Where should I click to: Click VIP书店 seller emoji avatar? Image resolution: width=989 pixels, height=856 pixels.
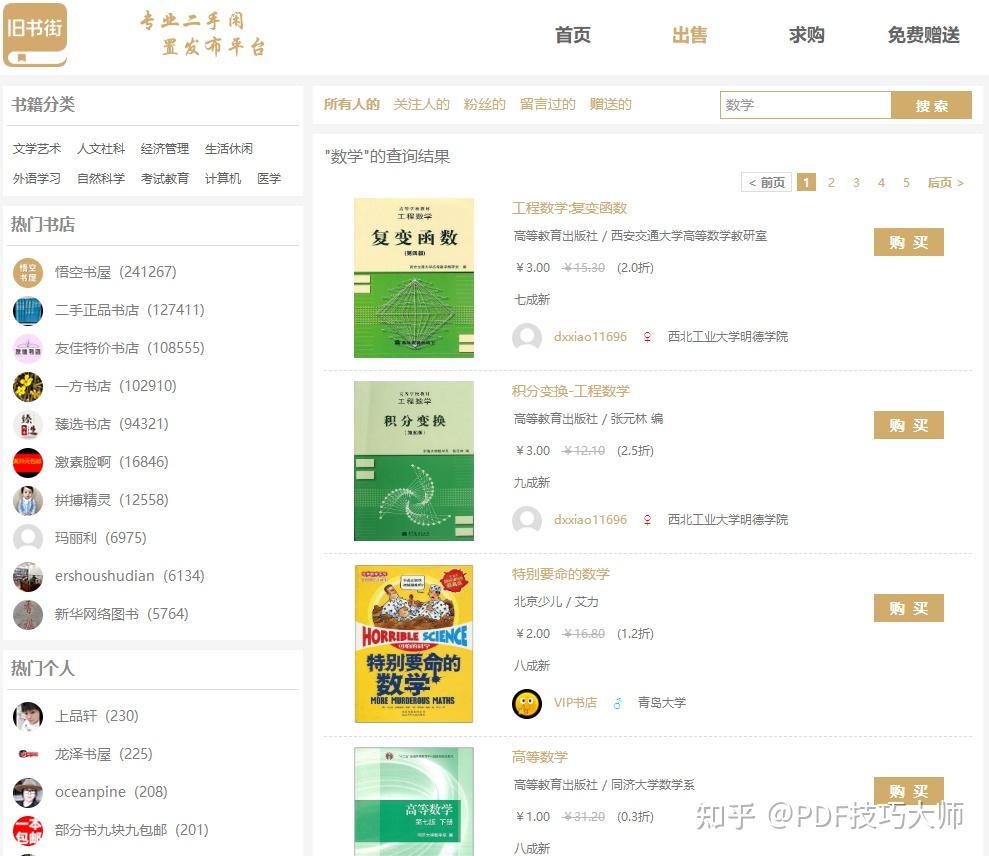point(527,703)
